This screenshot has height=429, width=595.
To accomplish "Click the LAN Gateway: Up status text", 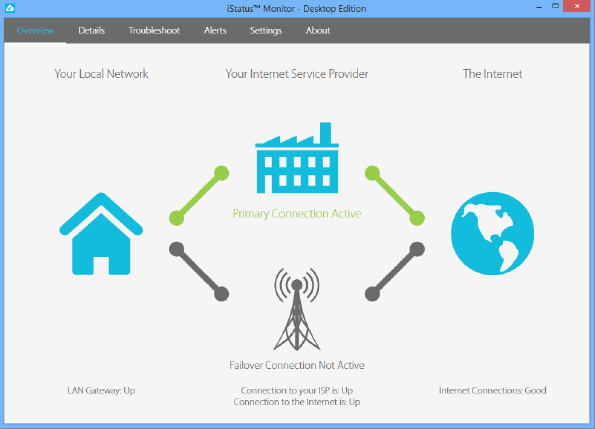I will (x=101, y=390).
